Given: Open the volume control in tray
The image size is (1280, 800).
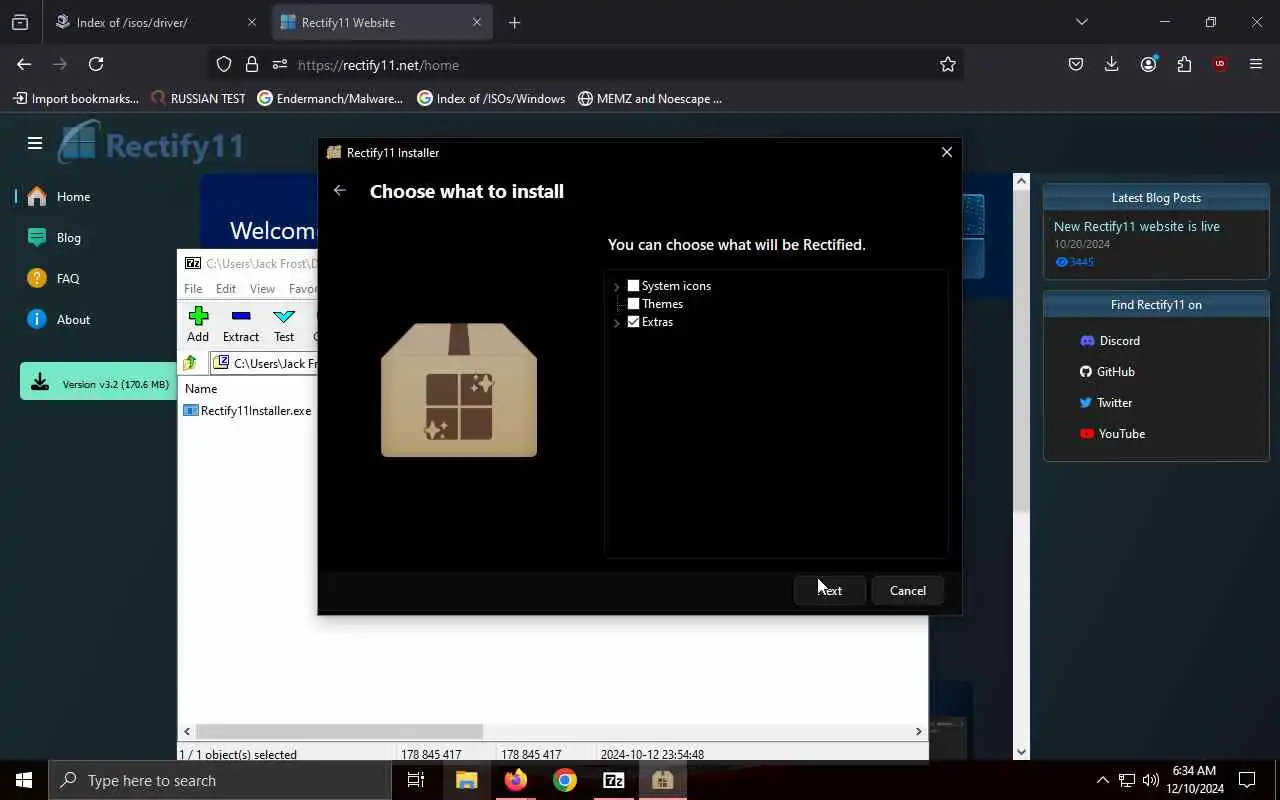Looking at the screenshot, I should pyautogui.click(x=1150, y=780).
